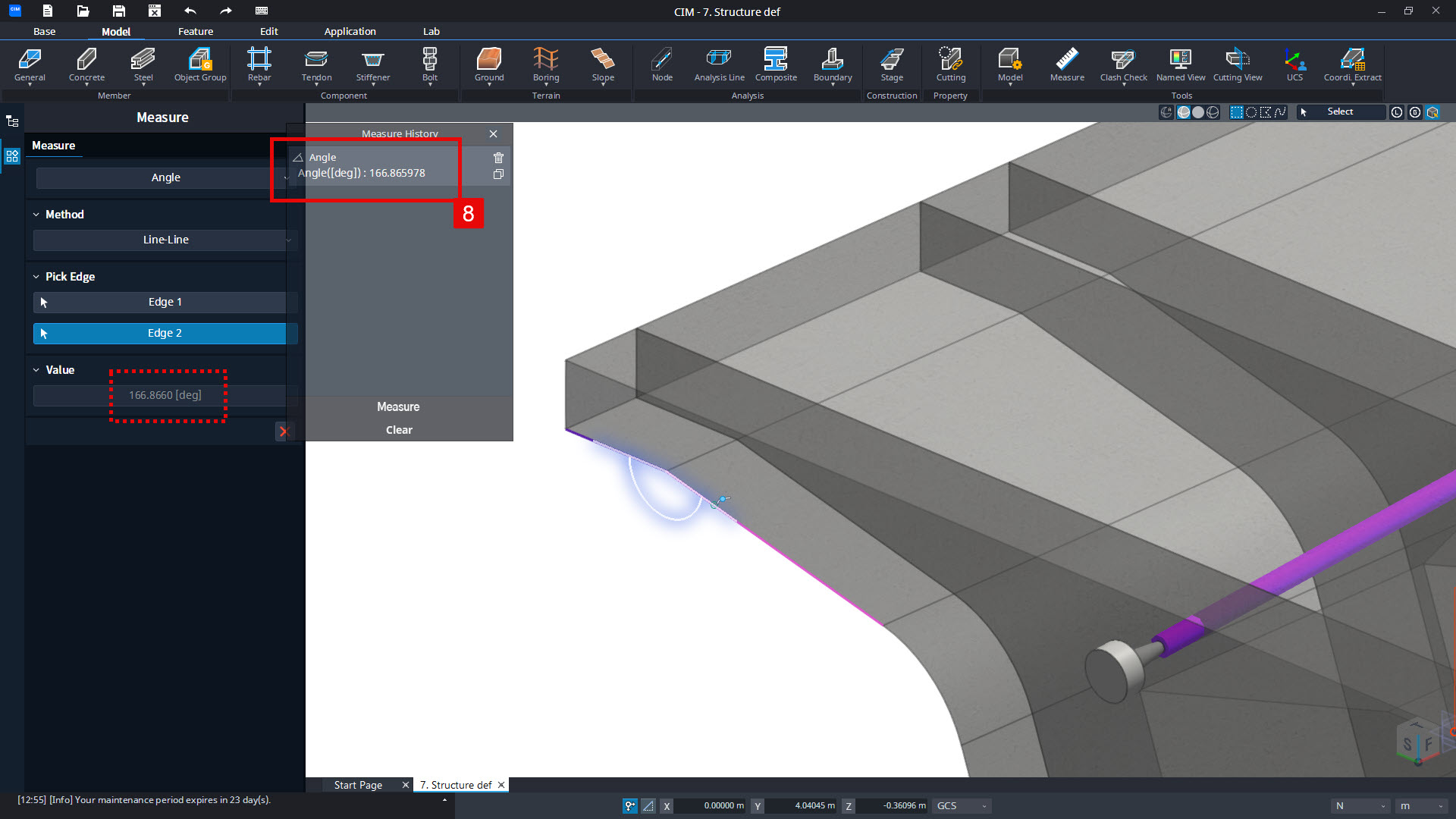1456x819 pixels.
Task: Toggle the Edge 2 pick button
Action: pos(165,333)
